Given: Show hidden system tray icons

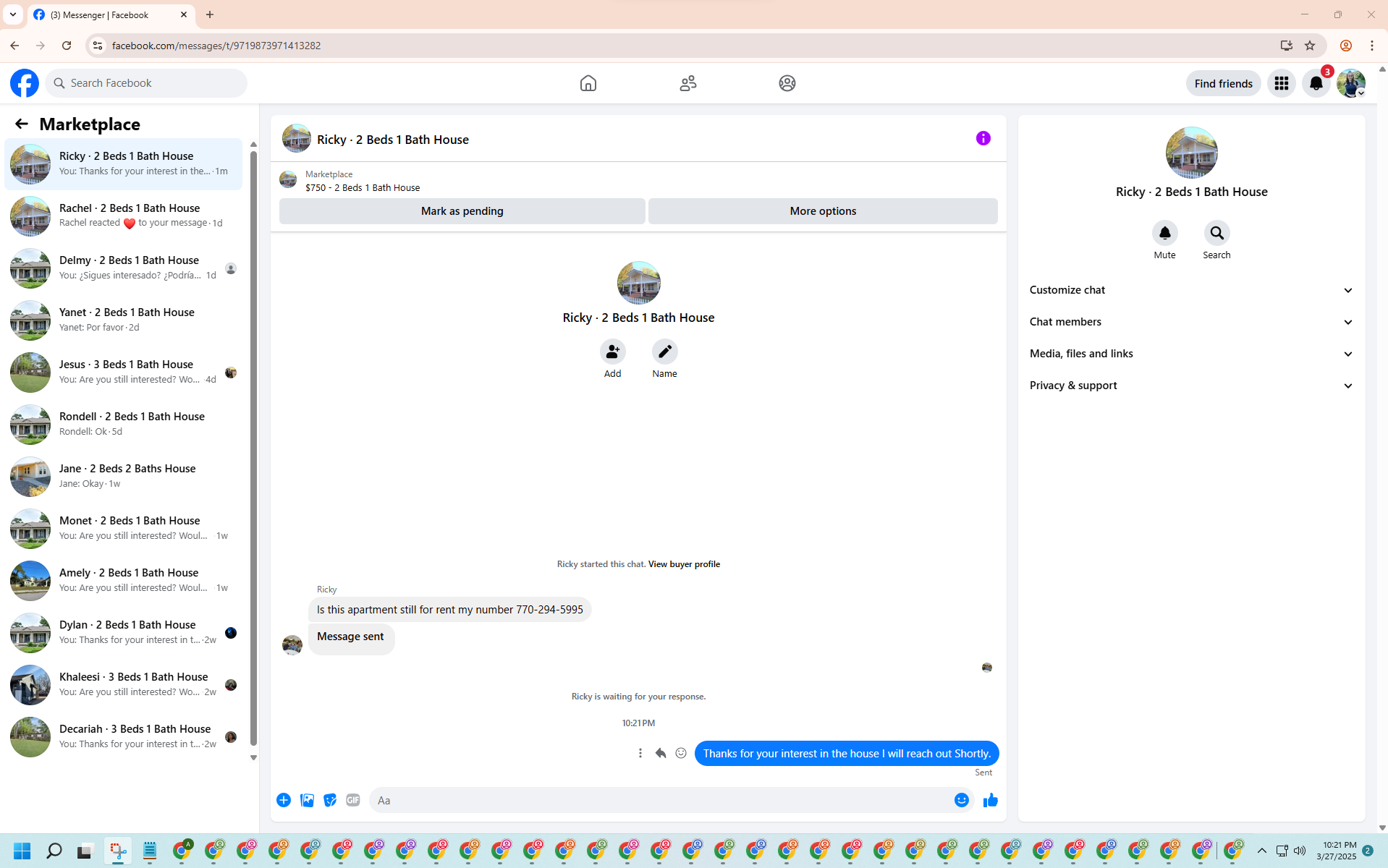Looking at the screenshot, I should pos(1262,851).
